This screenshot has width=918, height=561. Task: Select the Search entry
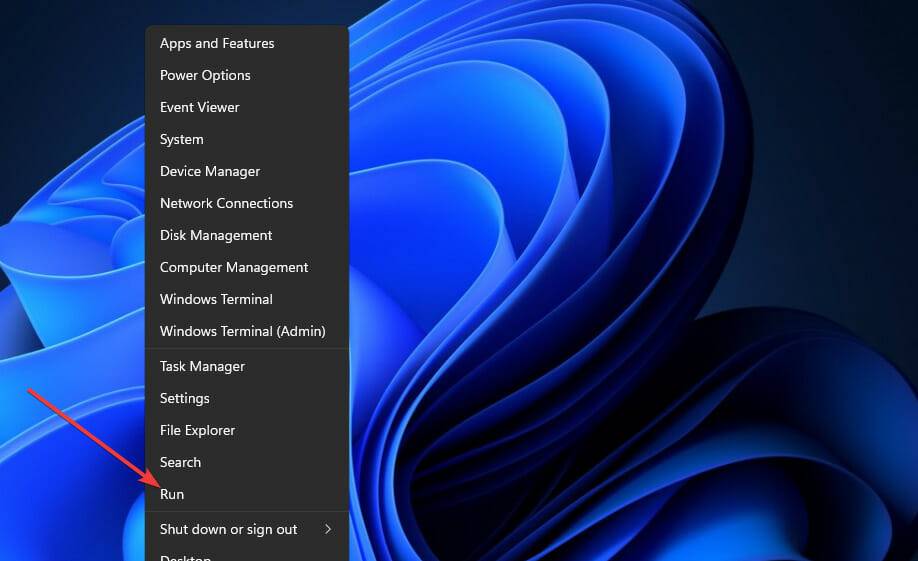coord(180,462)
